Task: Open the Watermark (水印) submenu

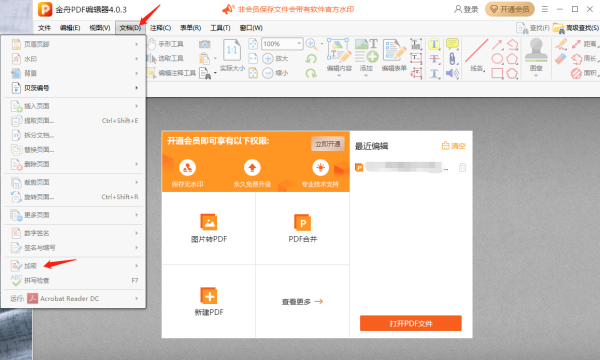Action: click(x=73, y=59)
